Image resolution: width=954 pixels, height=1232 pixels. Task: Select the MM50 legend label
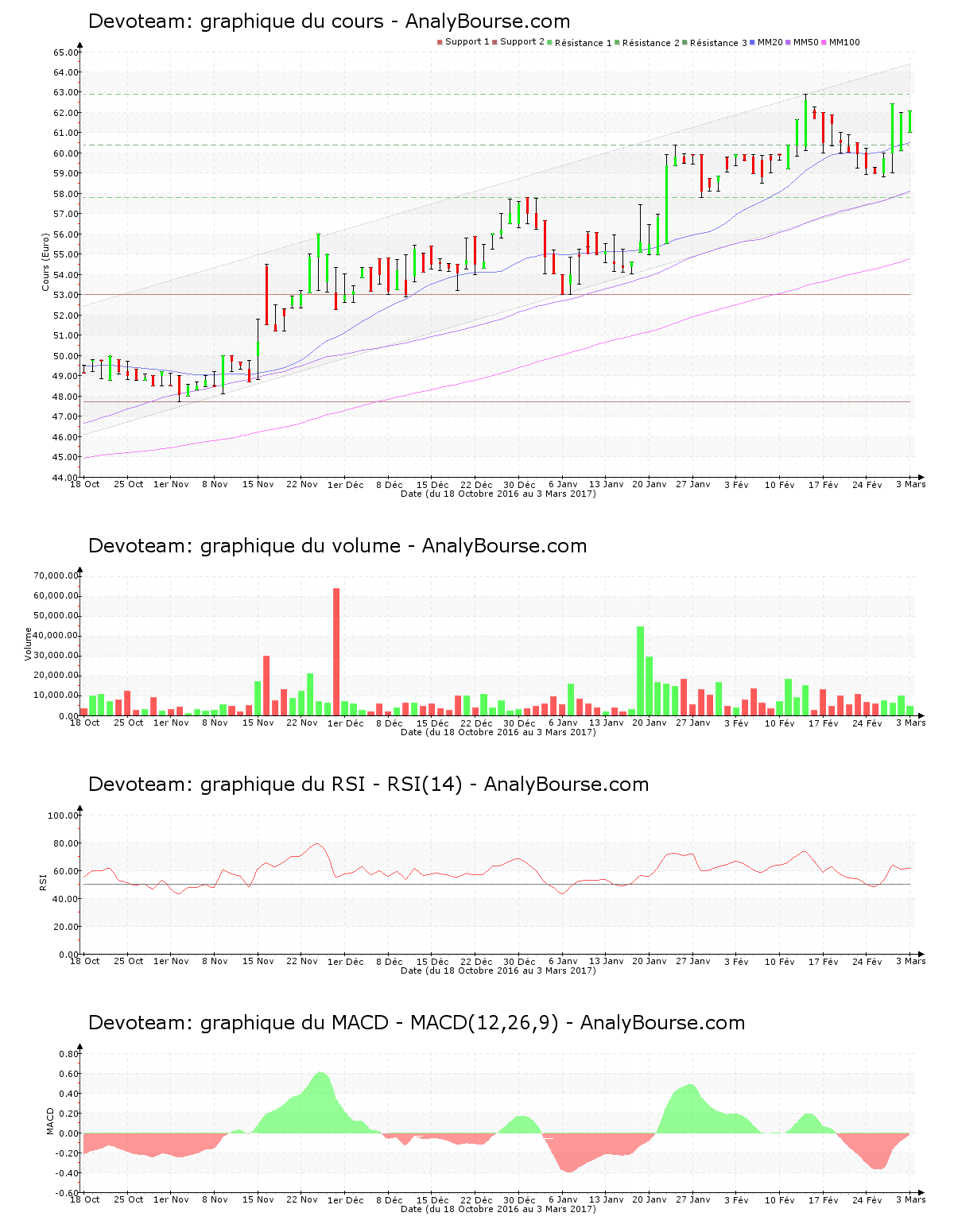(806, 42)
